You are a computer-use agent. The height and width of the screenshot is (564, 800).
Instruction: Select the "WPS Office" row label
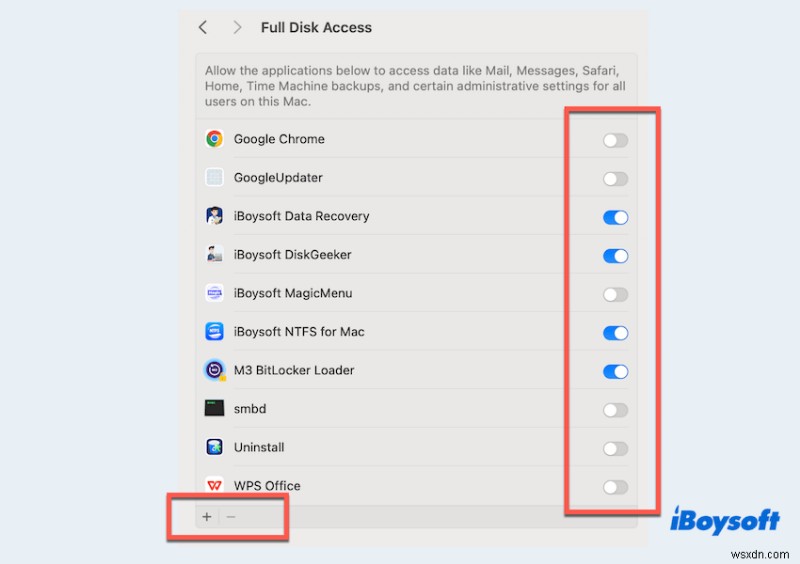(x=267, y=486)
